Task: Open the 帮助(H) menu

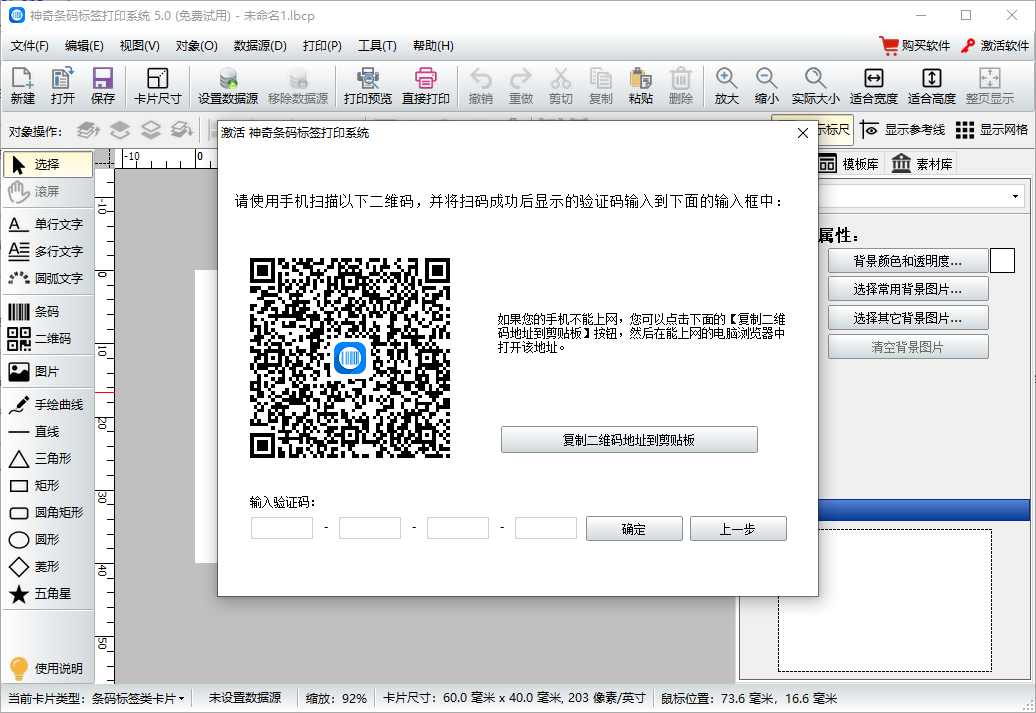Action: 433,46
